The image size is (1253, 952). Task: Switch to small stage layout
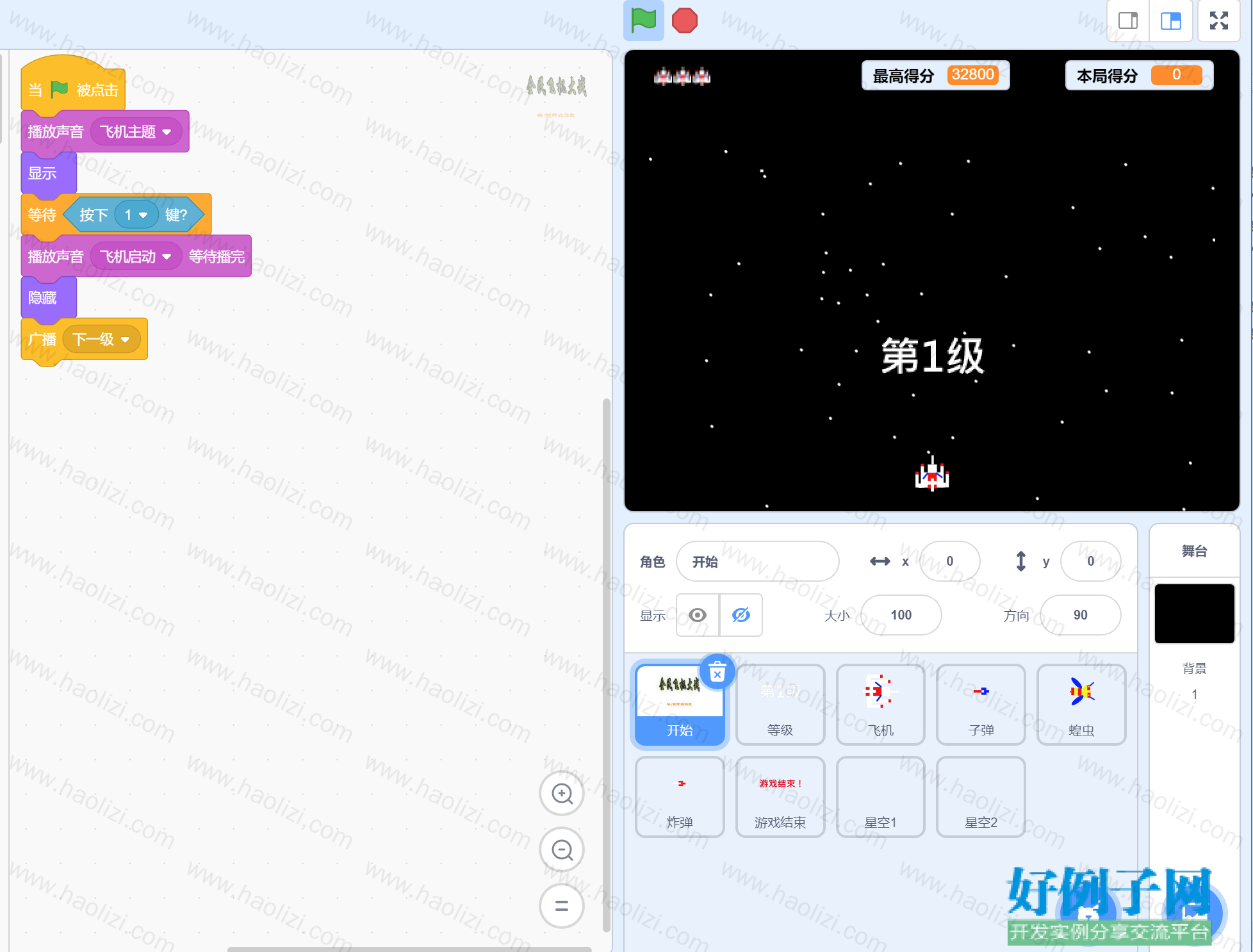(x=1128, y=21)
